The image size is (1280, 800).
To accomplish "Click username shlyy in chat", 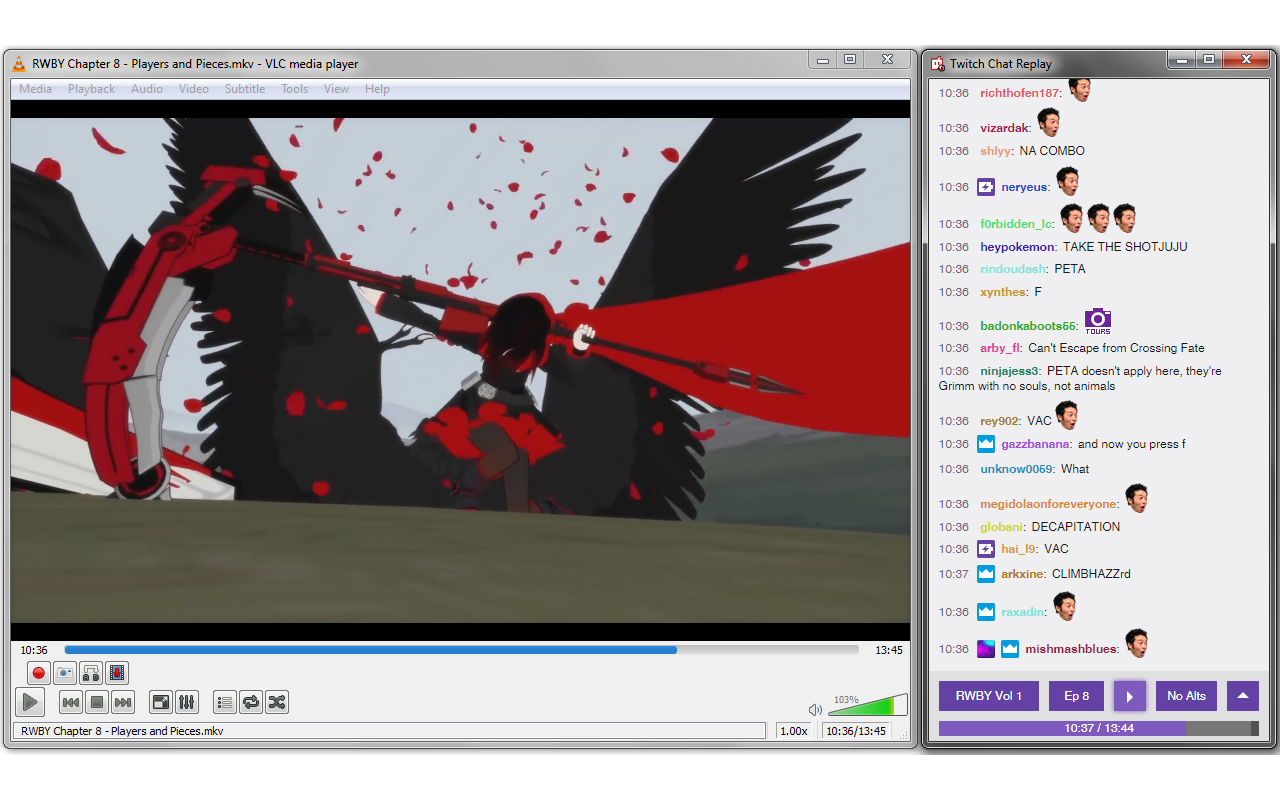I will click(x=995, y=151).
